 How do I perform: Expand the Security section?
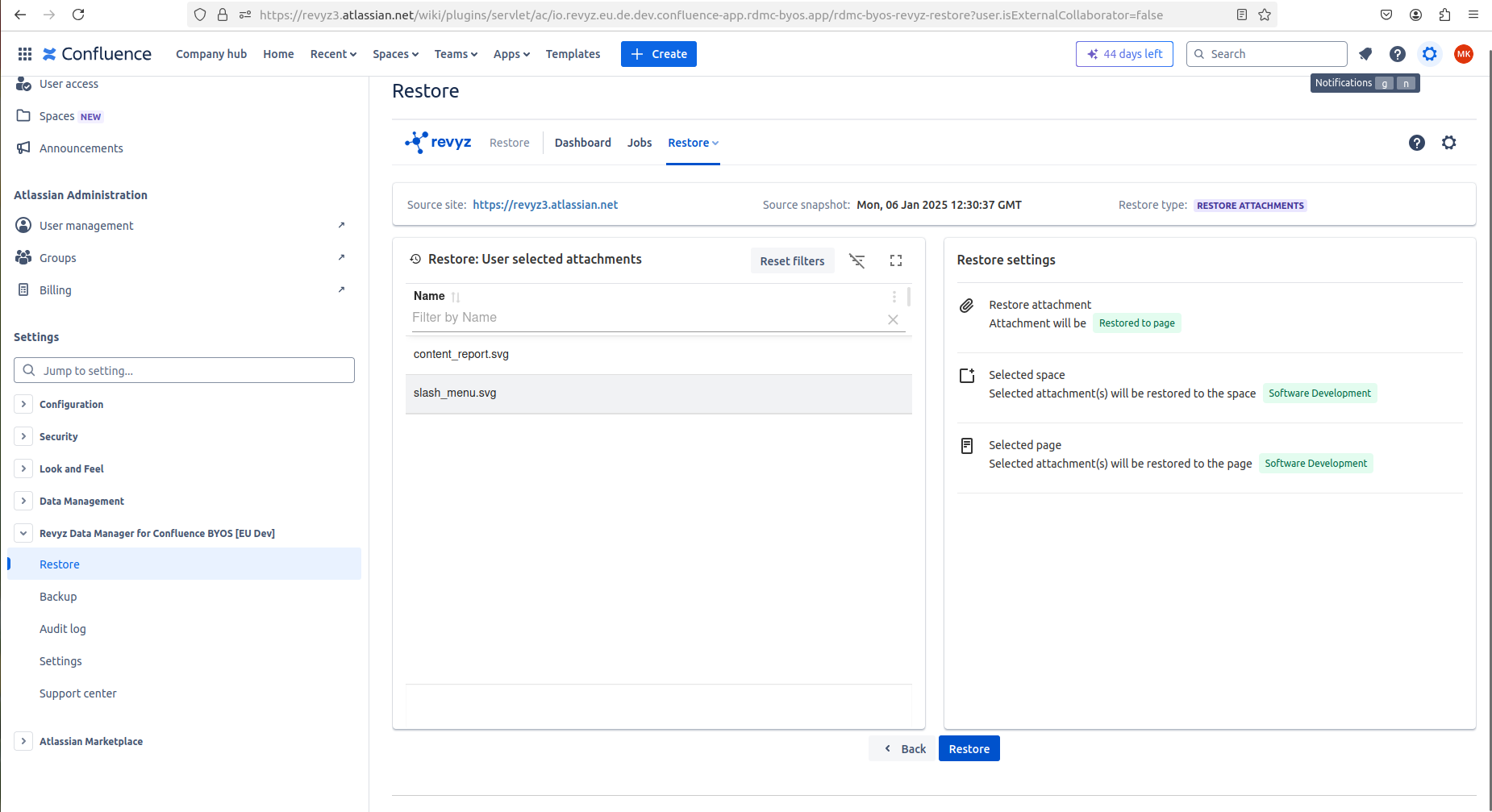coord(23,436)
